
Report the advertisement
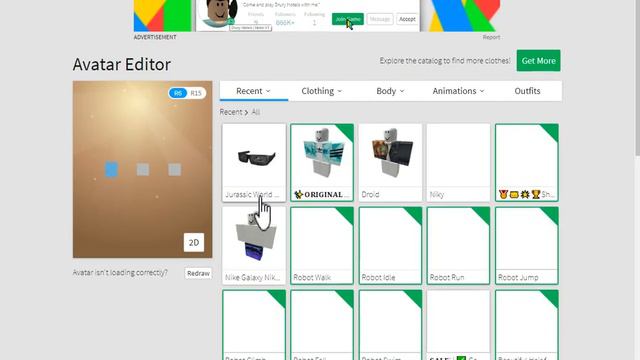491,37
